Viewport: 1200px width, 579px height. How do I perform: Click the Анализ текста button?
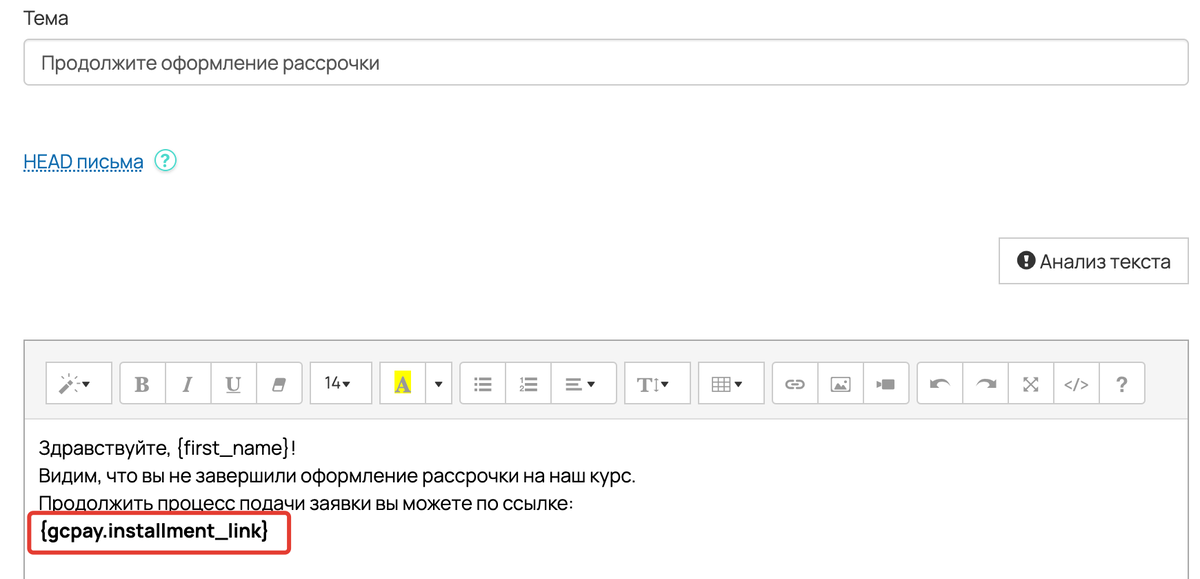coord(1094,261)
